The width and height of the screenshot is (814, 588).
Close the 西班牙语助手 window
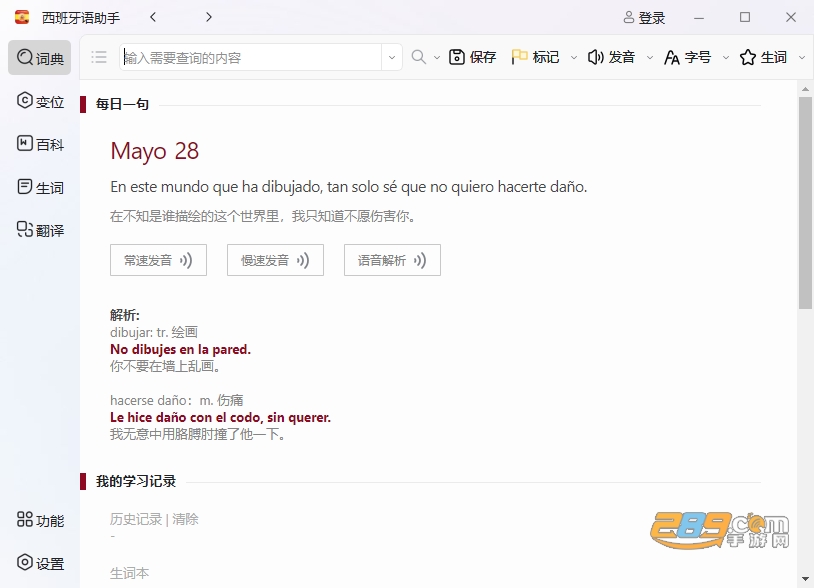click(x=791, y=18)
